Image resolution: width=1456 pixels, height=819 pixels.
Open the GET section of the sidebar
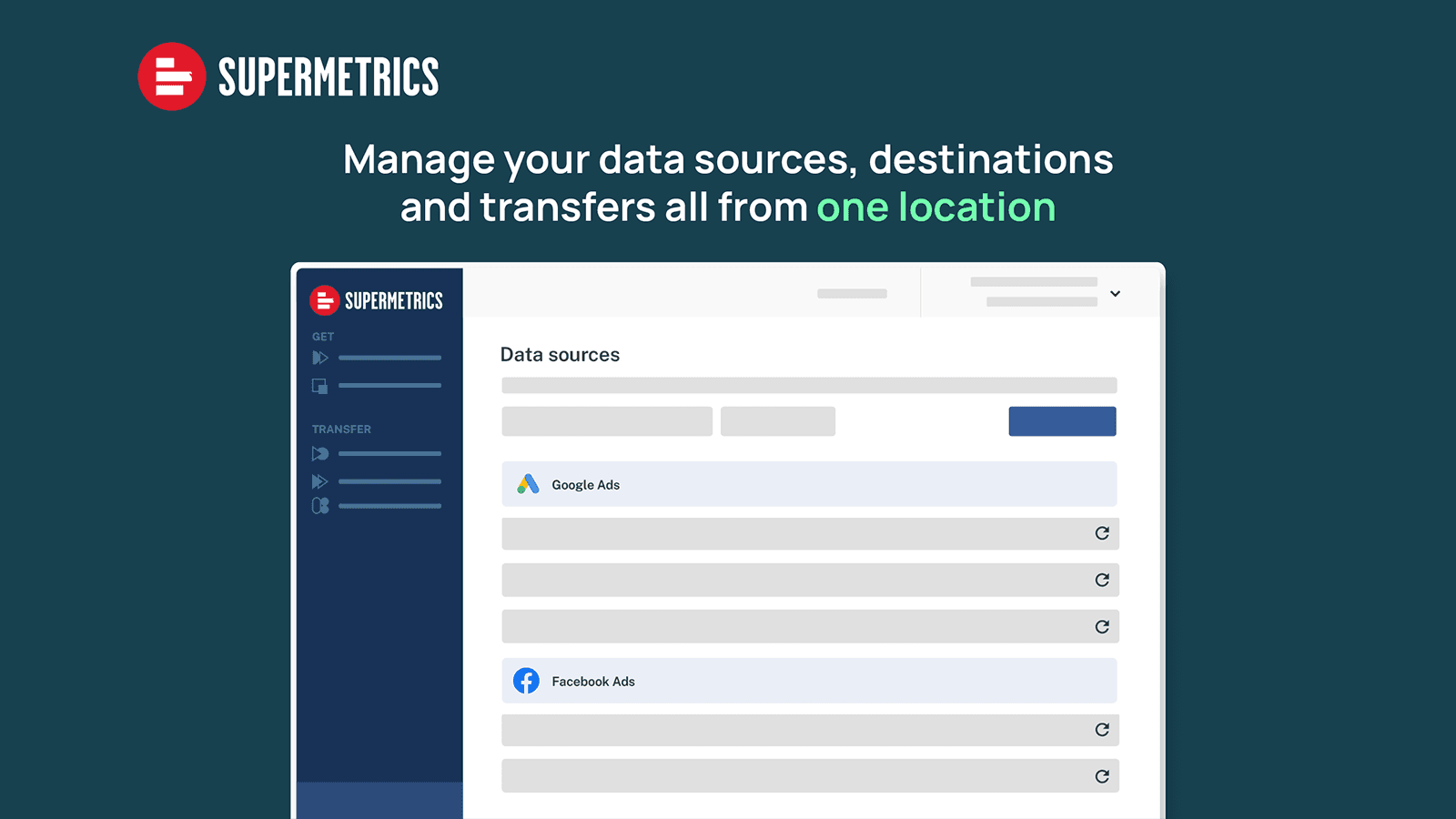click(322, 336)
